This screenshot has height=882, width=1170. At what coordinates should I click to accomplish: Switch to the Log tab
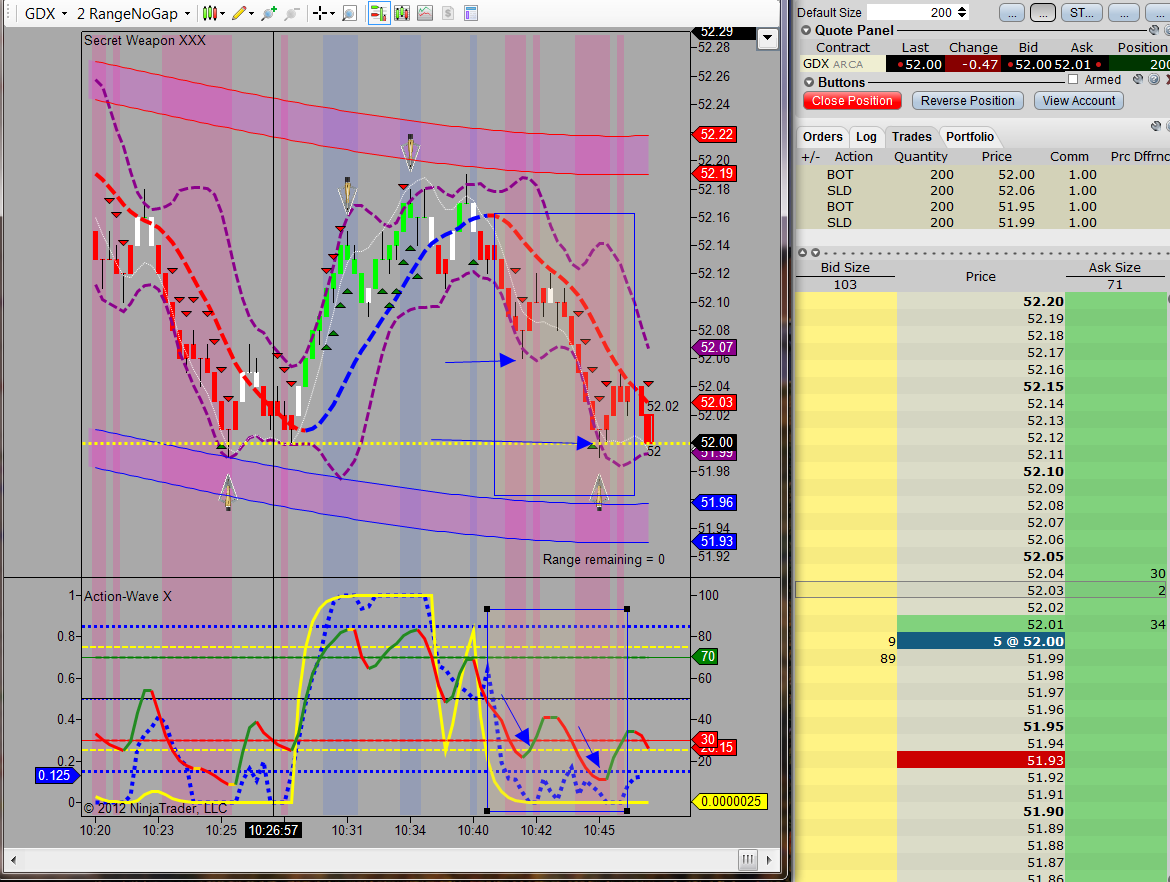coord(866,137)
